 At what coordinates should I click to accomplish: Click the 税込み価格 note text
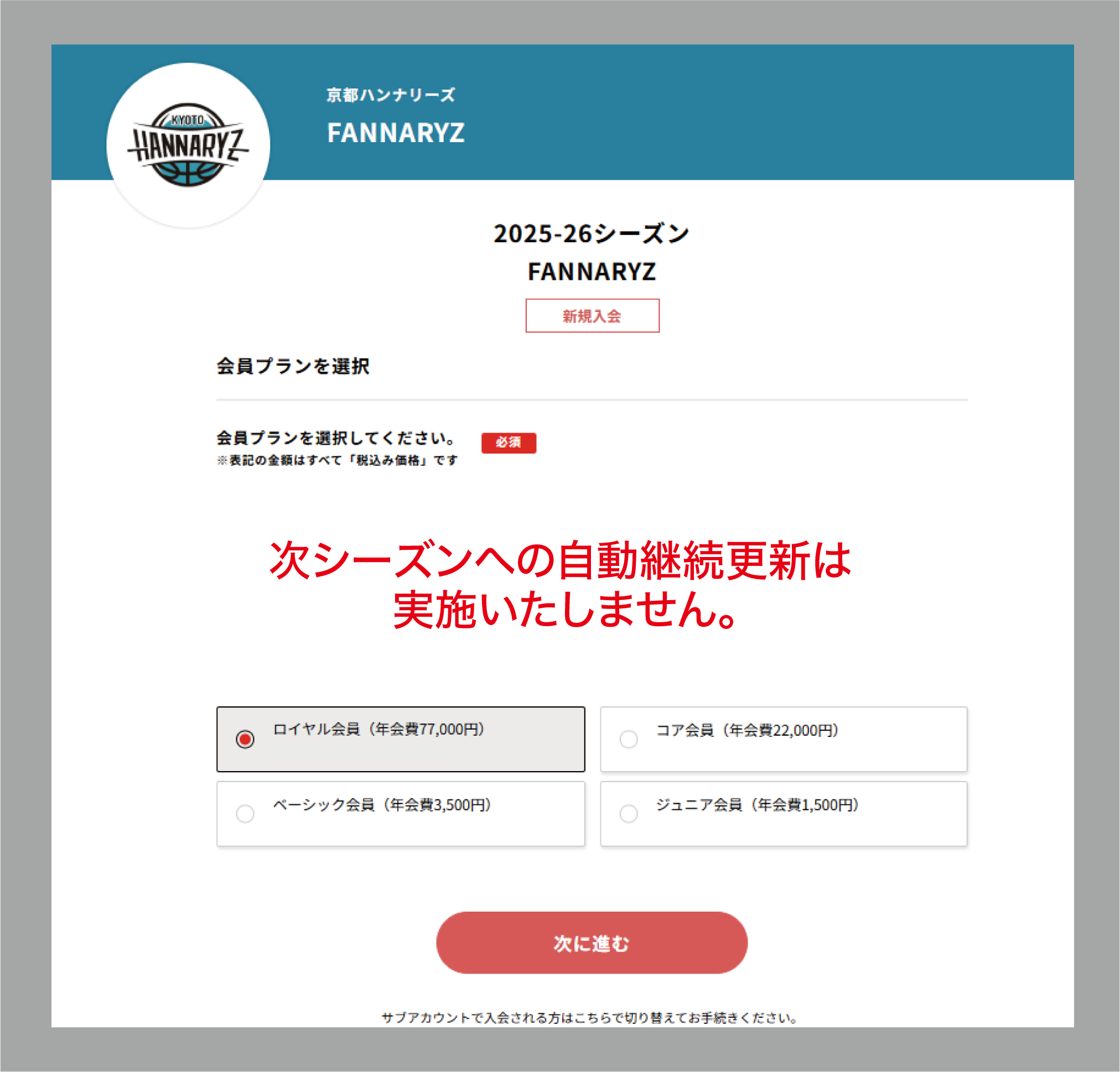(x=337, y=460)
